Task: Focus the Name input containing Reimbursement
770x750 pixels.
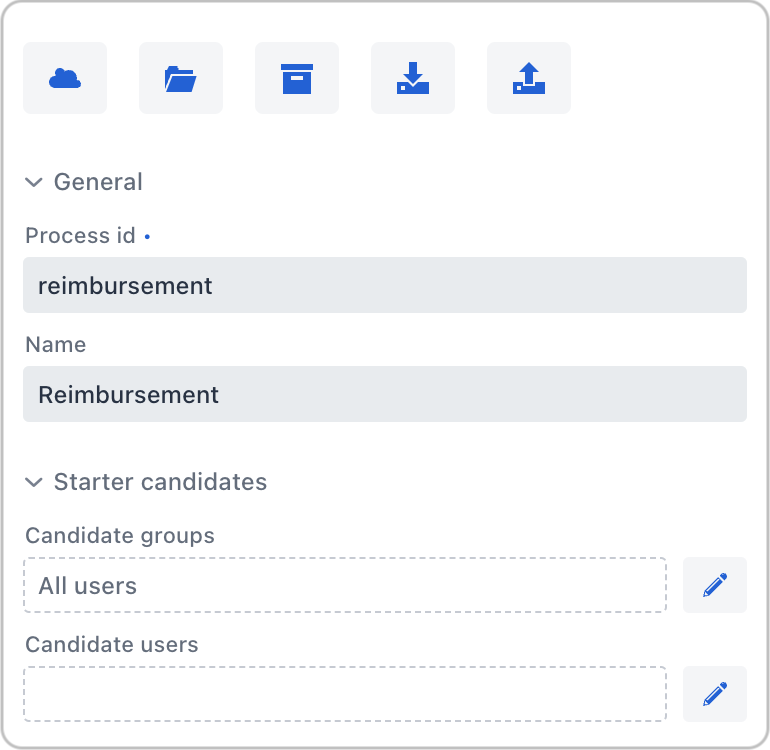Action: click(385, 394)
